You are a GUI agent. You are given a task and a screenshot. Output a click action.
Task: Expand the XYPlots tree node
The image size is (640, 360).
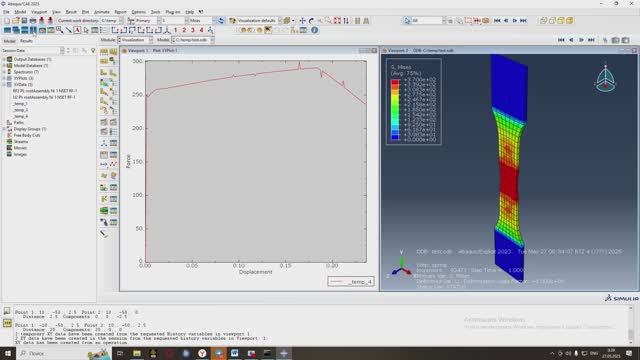4,78
